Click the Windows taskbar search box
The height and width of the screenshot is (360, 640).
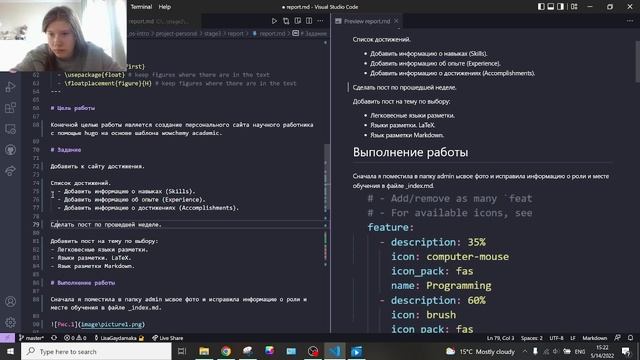96,351
